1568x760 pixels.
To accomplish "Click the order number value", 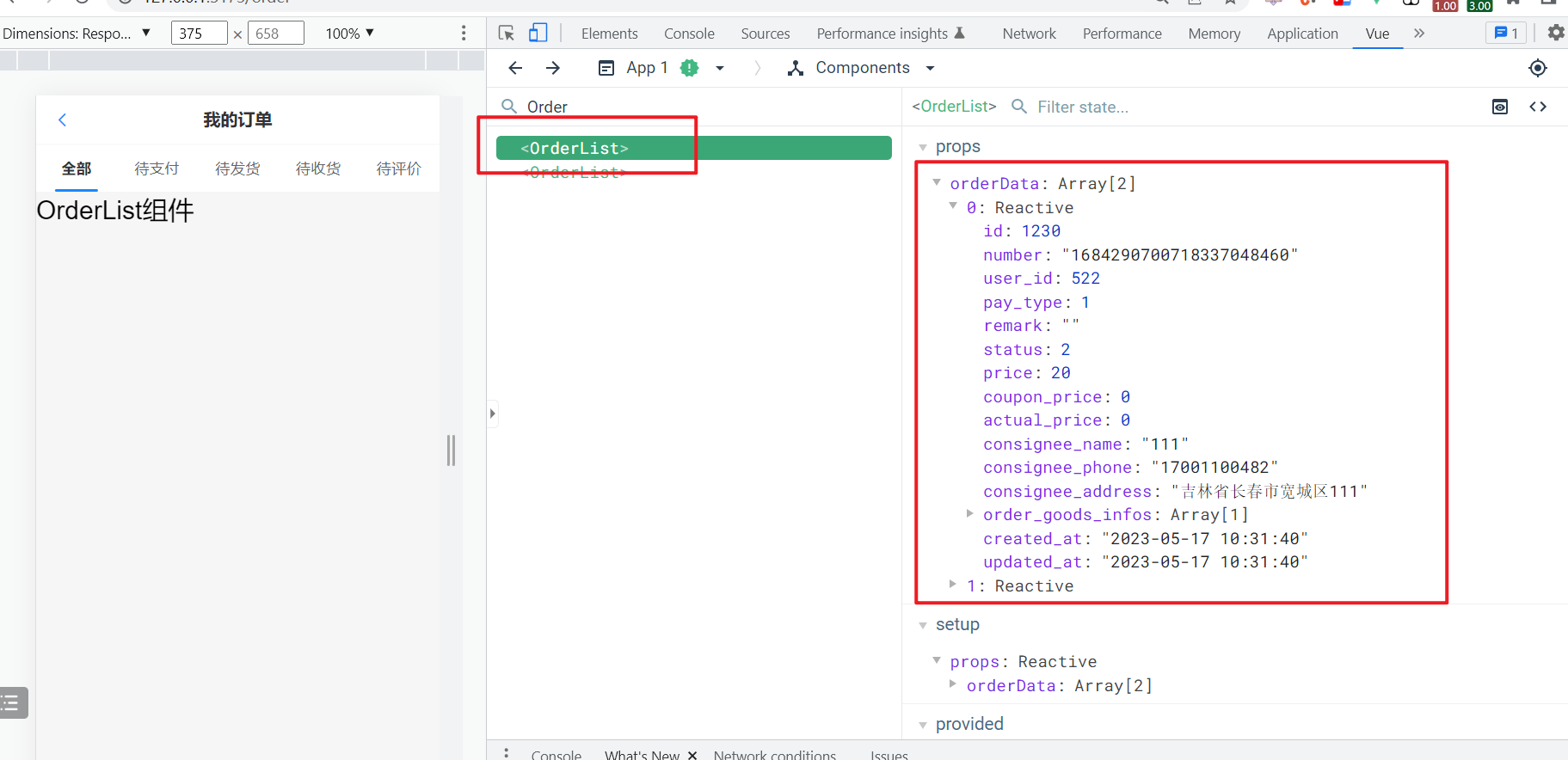I will (1179, 254).
